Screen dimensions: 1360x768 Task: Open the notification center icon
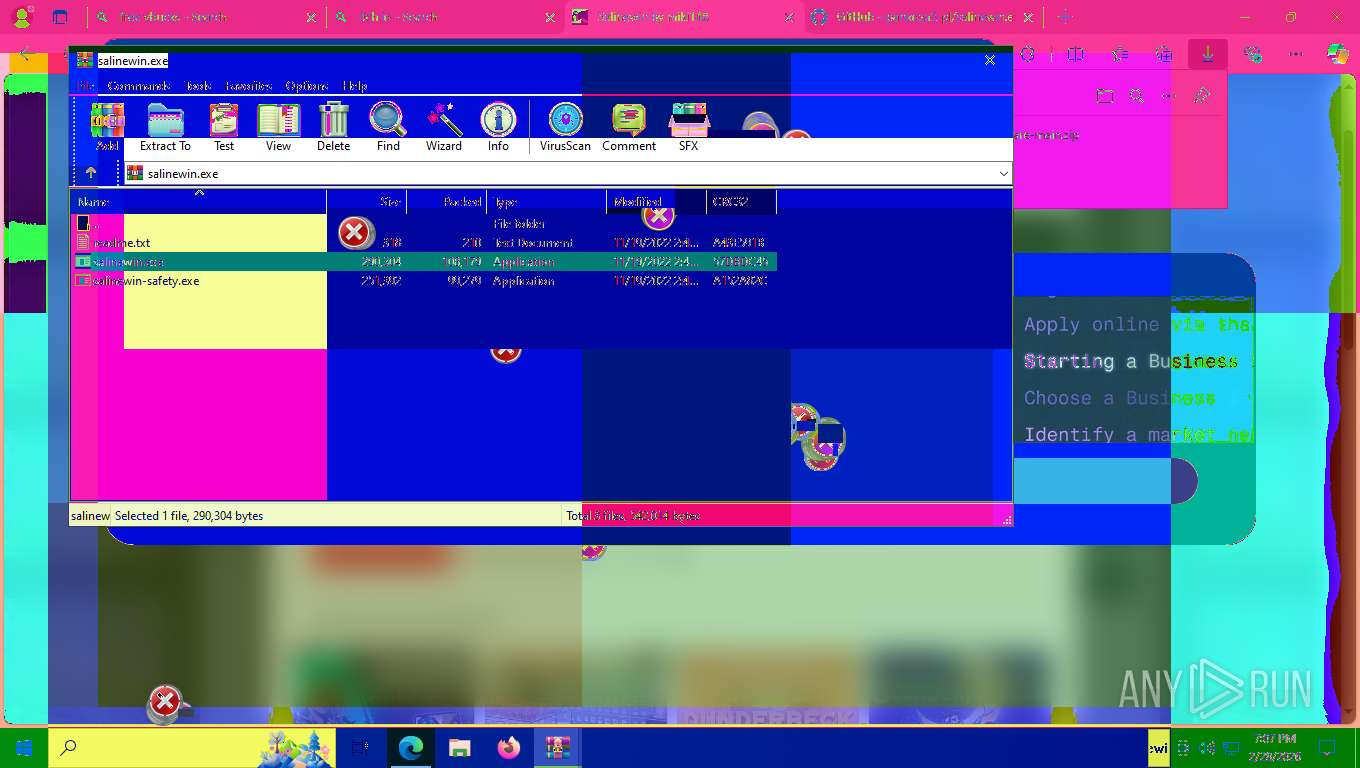pos(1327,748)
